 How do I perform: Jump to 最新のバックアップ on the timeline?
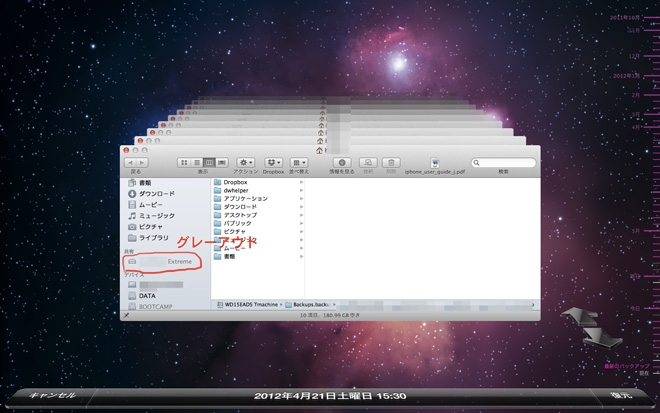[x=627, y=366]
